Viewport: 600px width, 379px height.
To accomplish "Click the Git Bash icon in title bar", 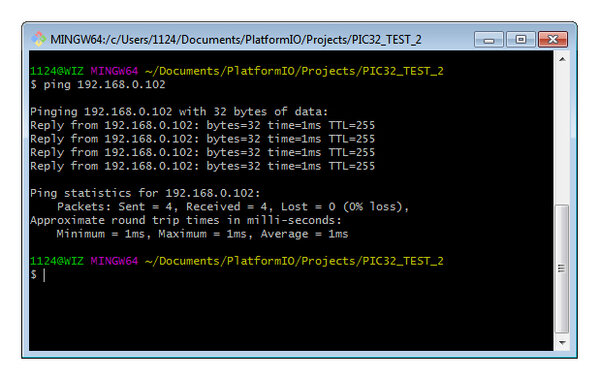I will [x=38, y=39].
